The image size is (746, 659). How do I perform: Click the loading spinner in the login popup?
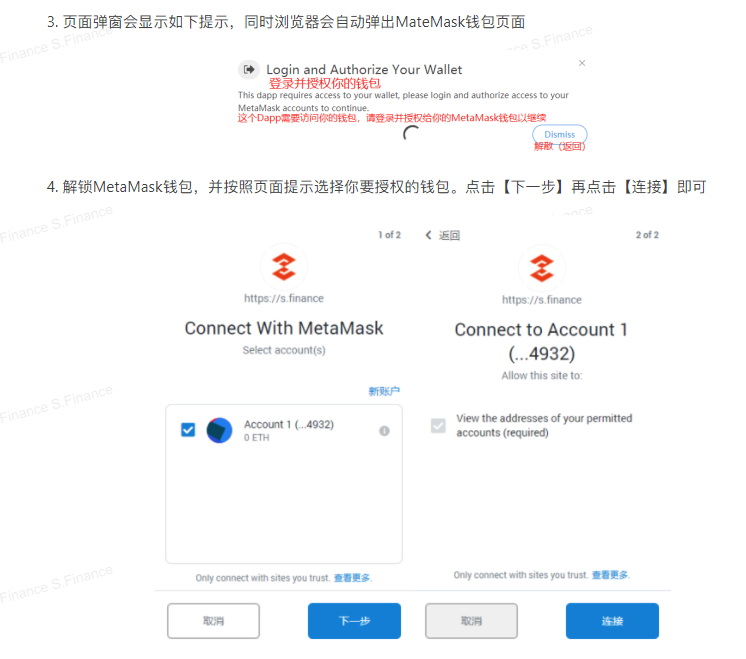point(411,134)
